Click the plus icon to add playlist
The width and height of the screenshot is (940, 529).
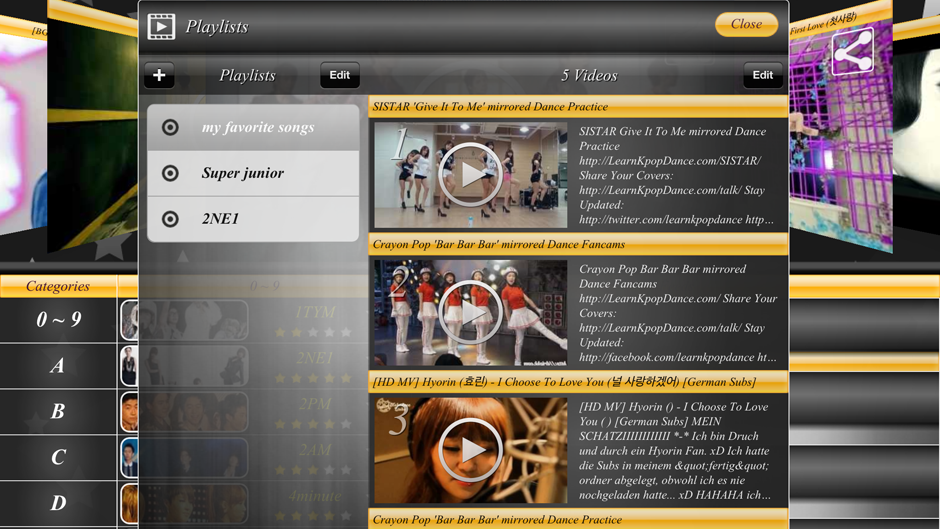[159, 75]
